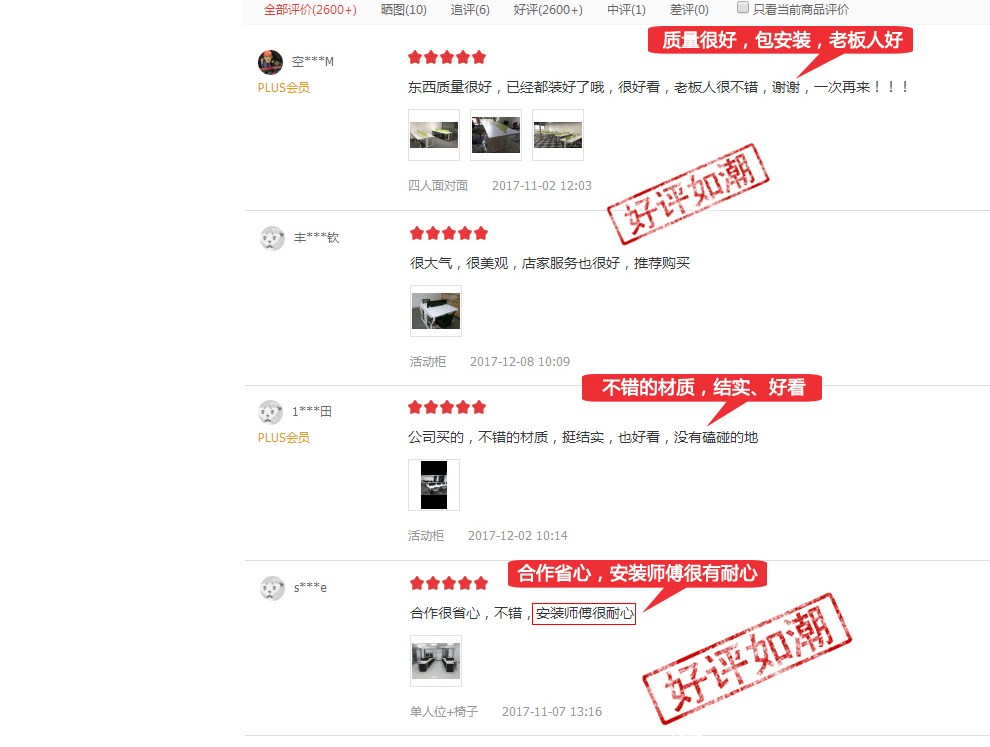Viewport: 990px width, 747px height.
Task: Switch to the 晒图(10) tab
Action: pos(403,9)
